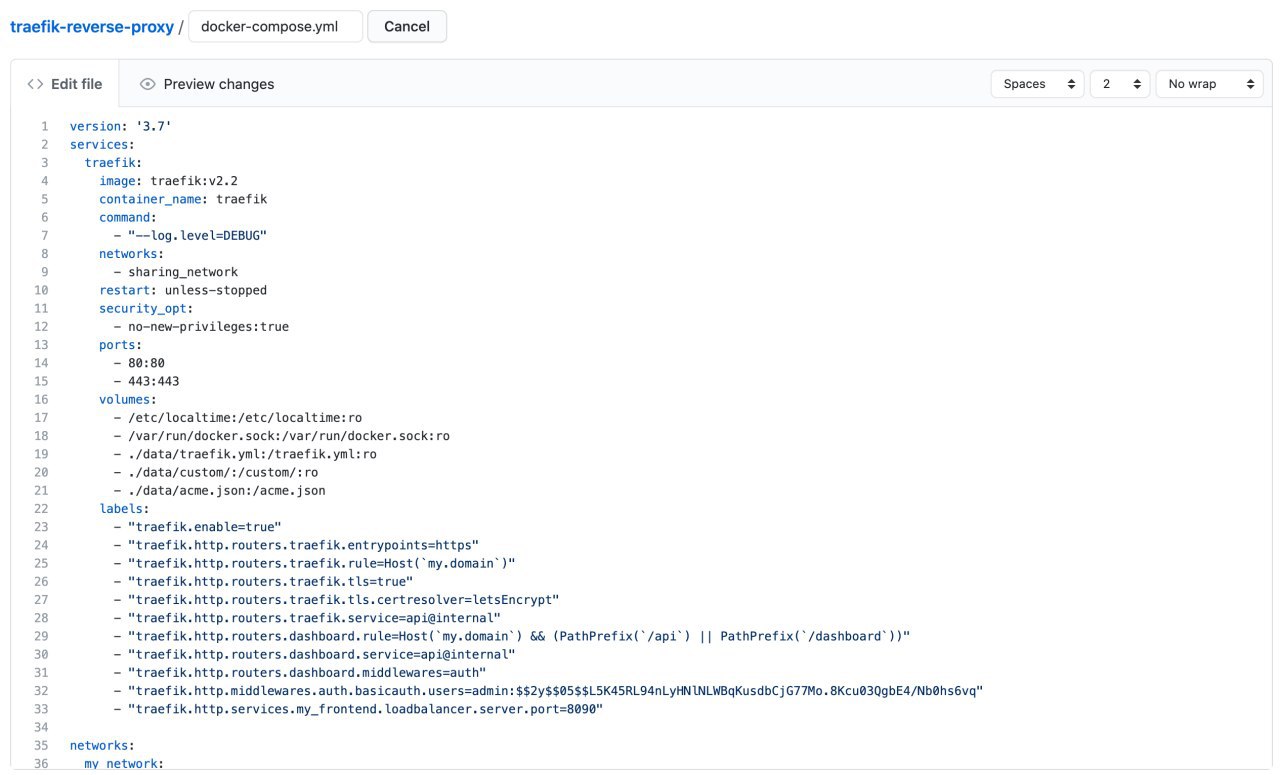Click the 'sharing_network' entry
The image size is (1280, 775).
176,272
